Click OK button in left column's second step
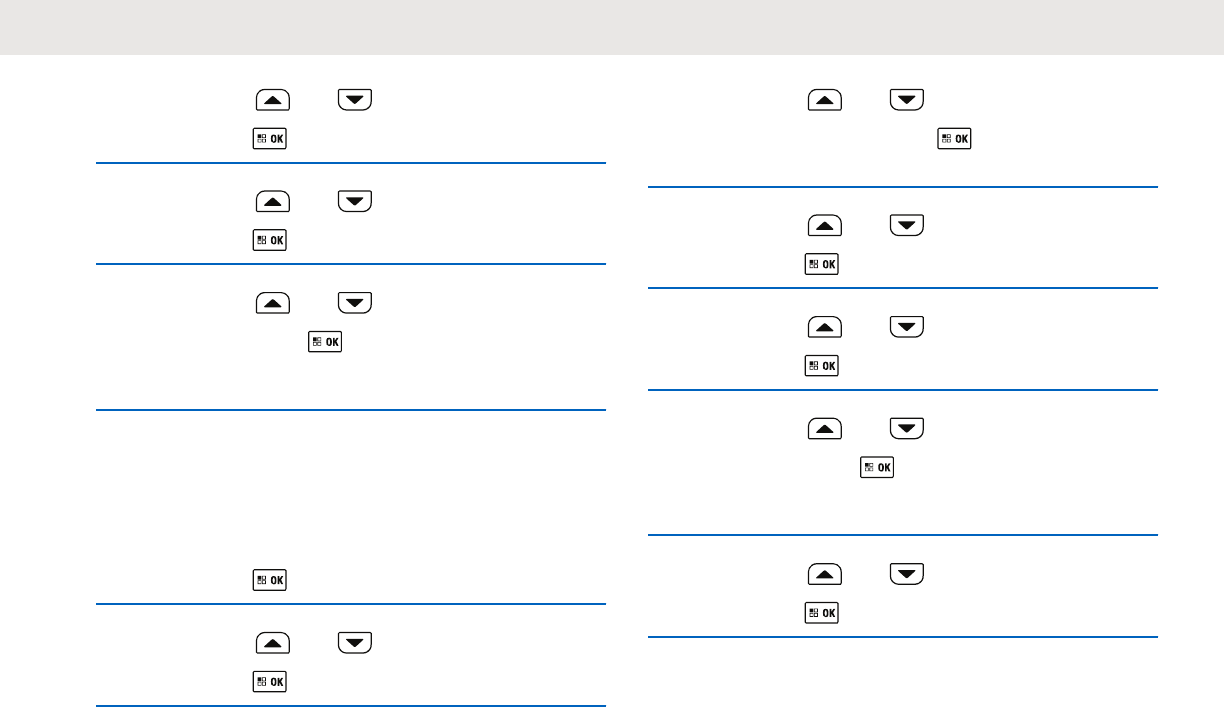 pyautogui.click(x=270, y=240)
